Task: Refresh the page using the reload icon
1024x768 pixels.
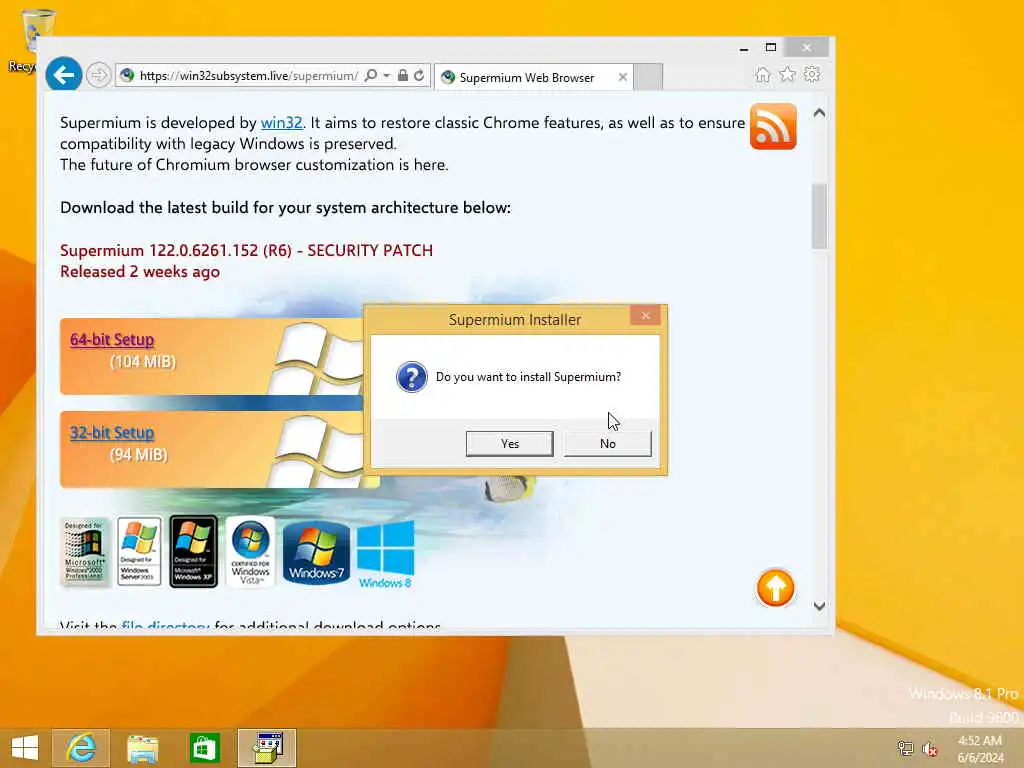Action: tap(419, 76)
